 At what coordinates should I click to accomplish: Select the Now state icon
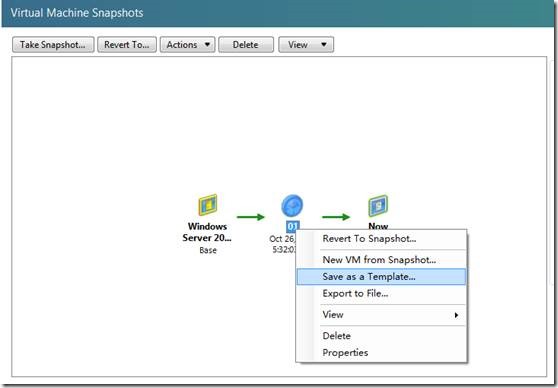coord(378,205)
